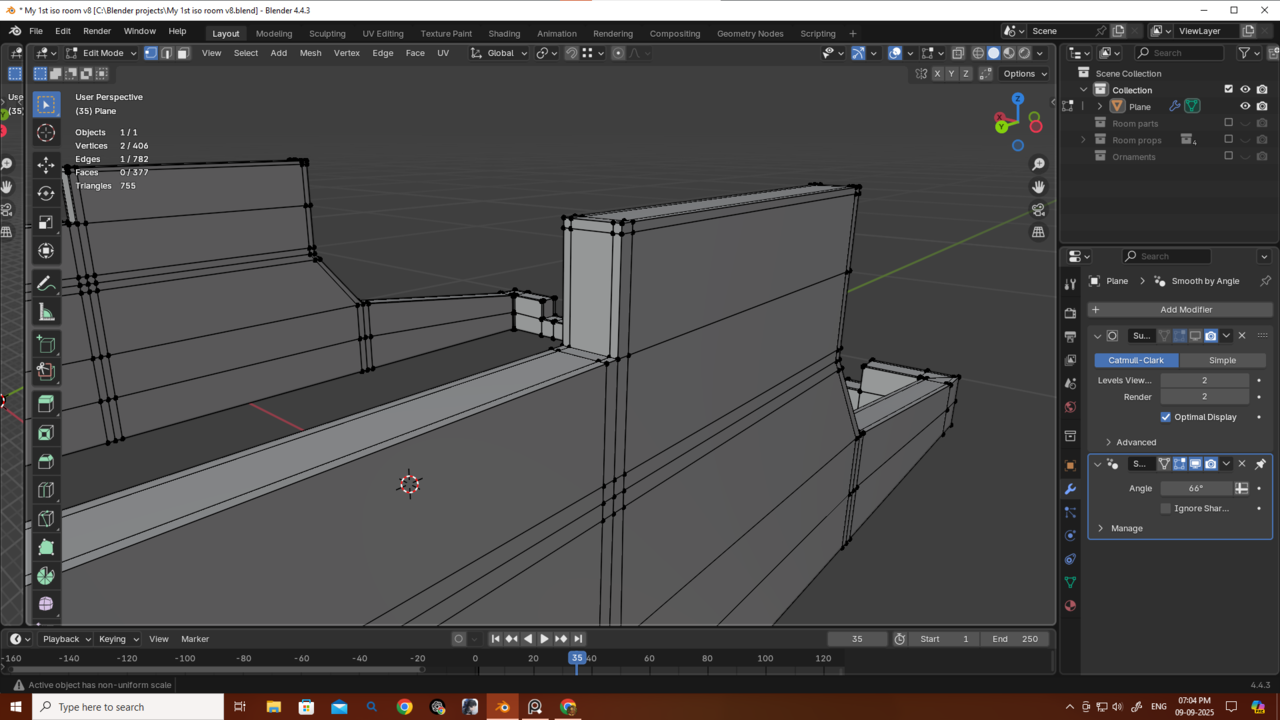Viewport: 1280px width, 720px height.
Task: Switch to the Sculpting workspace tab
Action: pyautogui.click(x=327, y=33)
